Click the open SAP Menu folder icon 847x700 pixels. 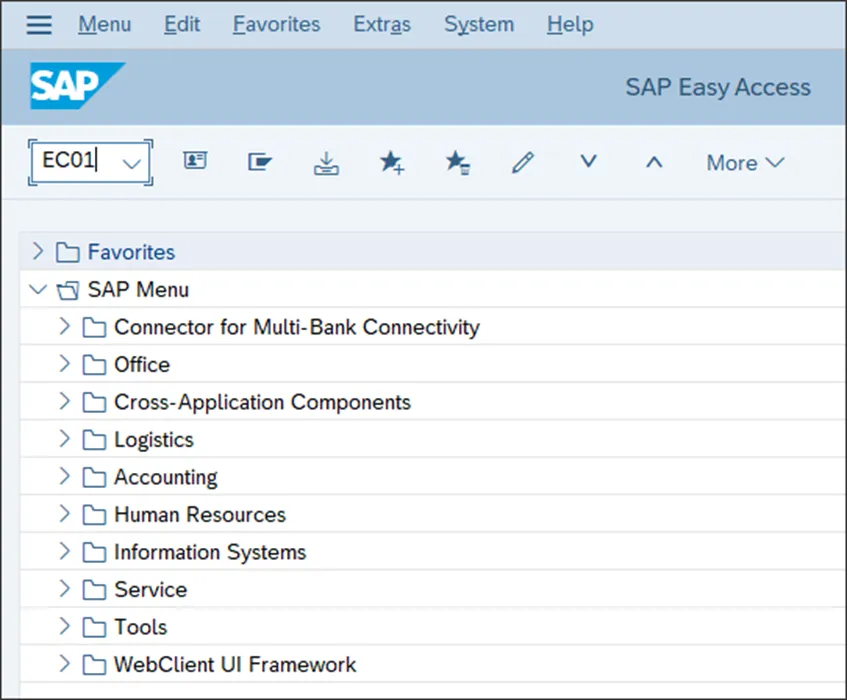coord(68,290)
